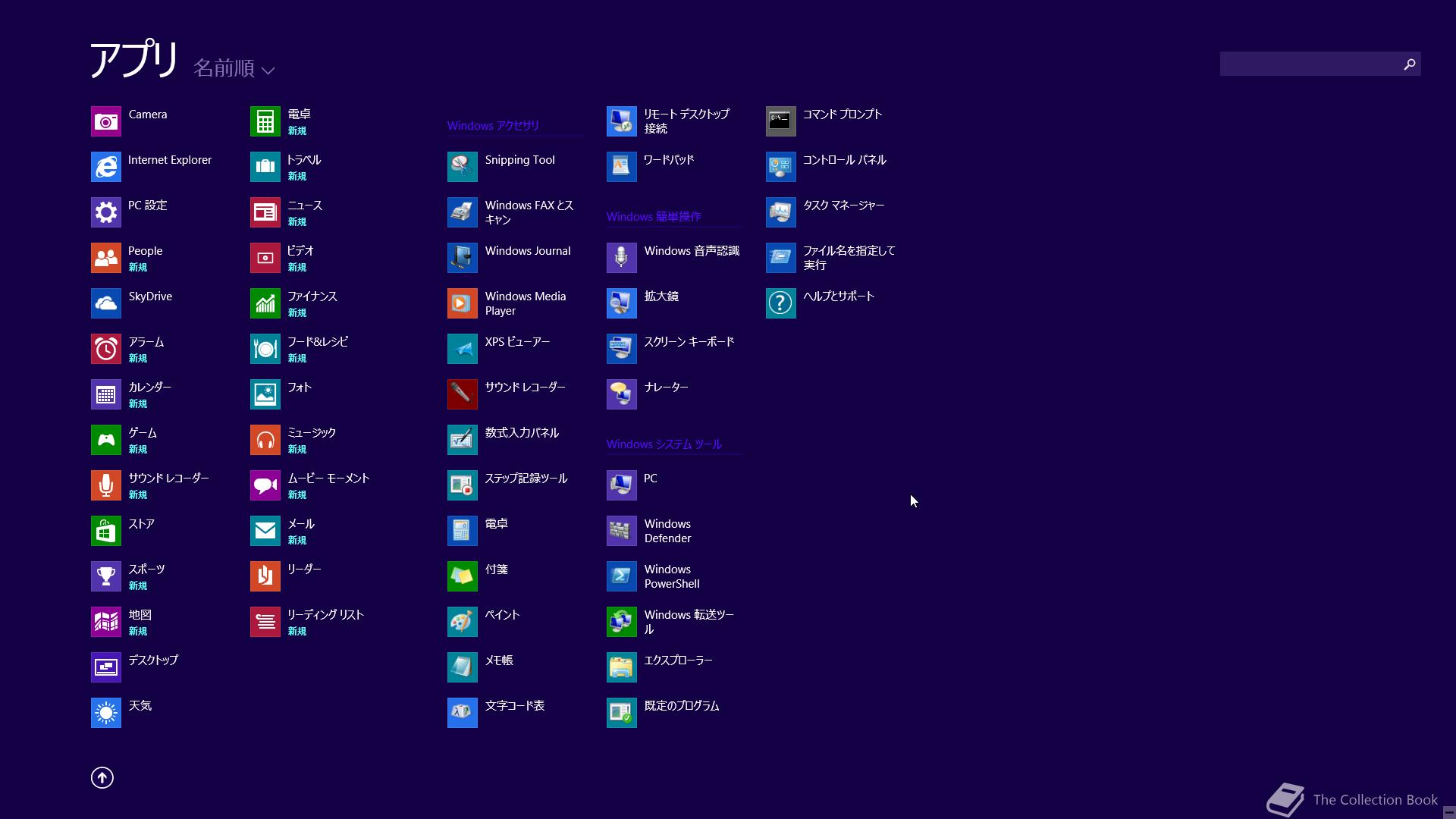Open ストア store icon
Screen dimensions: 1456x819
(x=106, y=531)
